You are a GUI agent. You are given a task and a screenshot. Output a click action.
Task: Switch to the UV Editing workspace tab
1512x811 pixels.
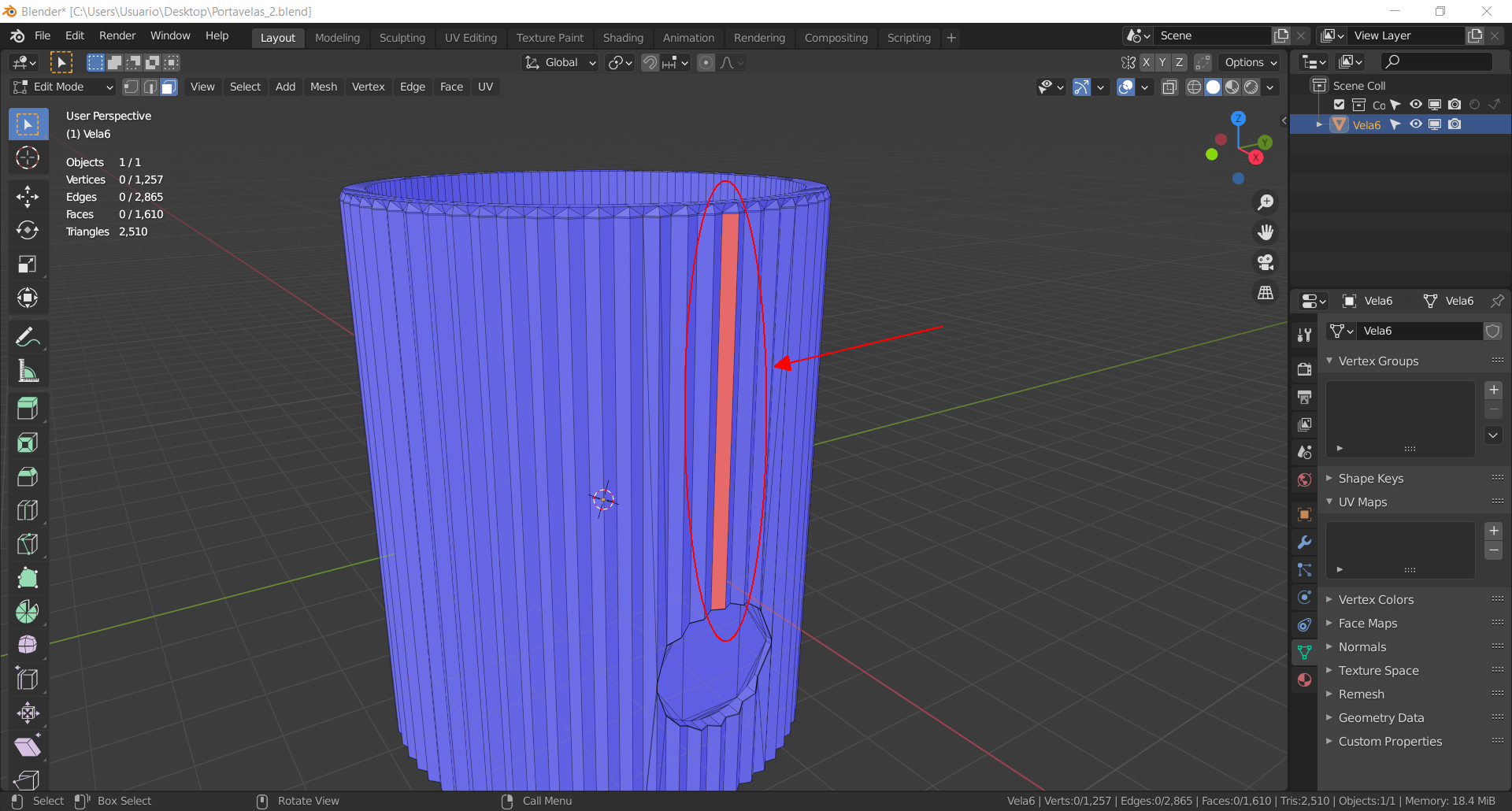[471, 38]
